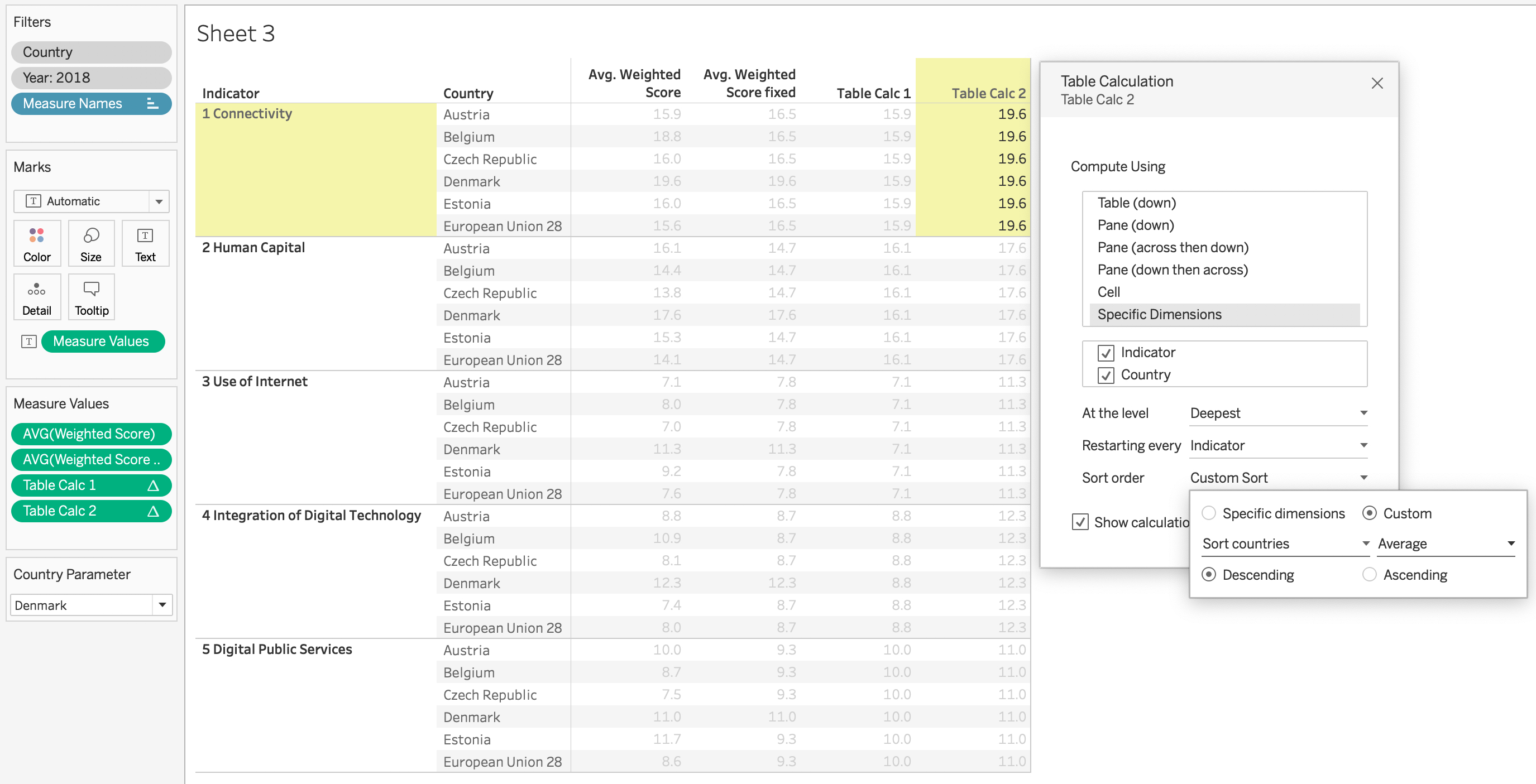
Task: Choose Ascending sort direction
Action: click(1370, 575)
